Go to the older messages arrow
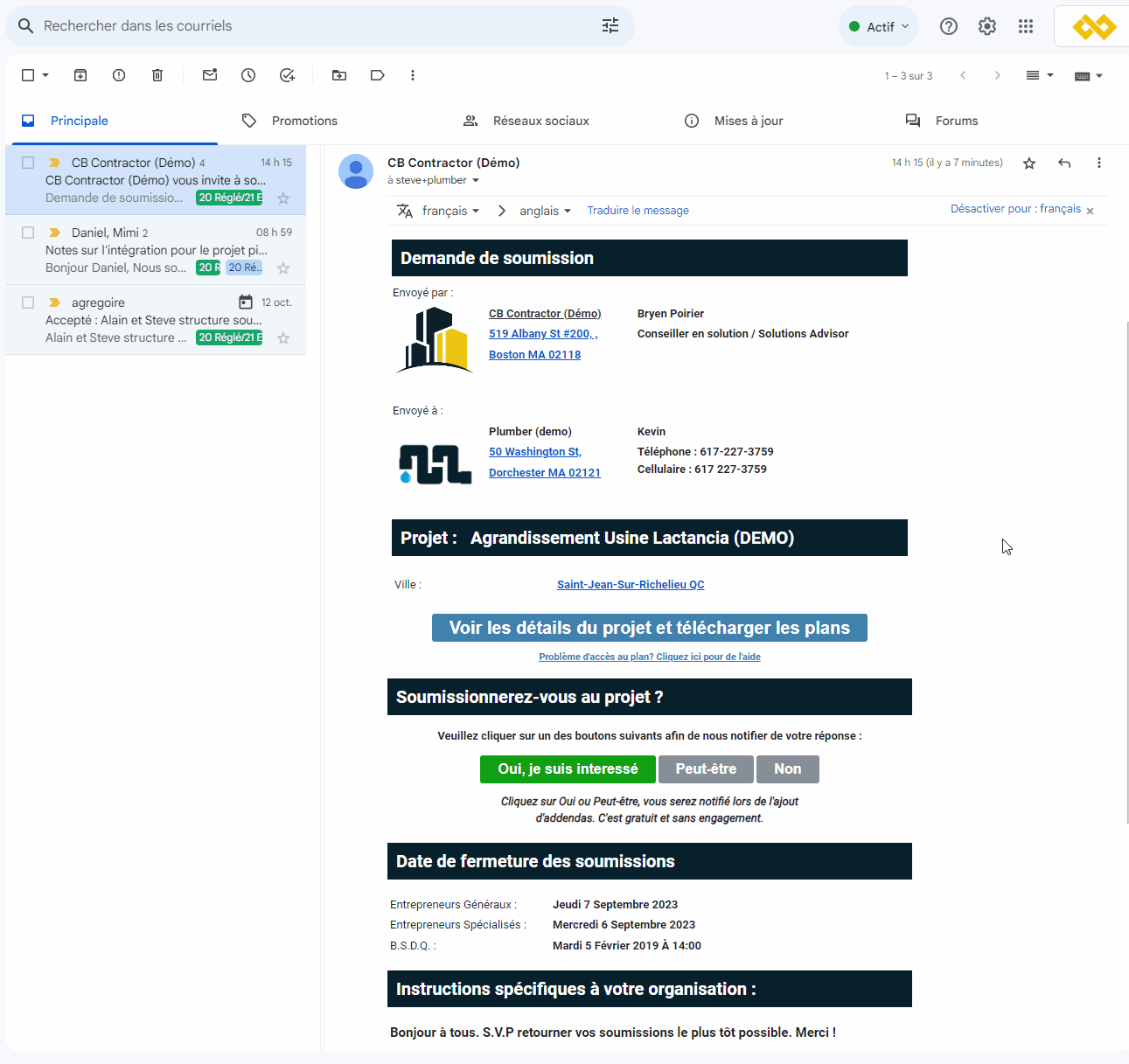Screen dimensions: 1129x1064 997,75
